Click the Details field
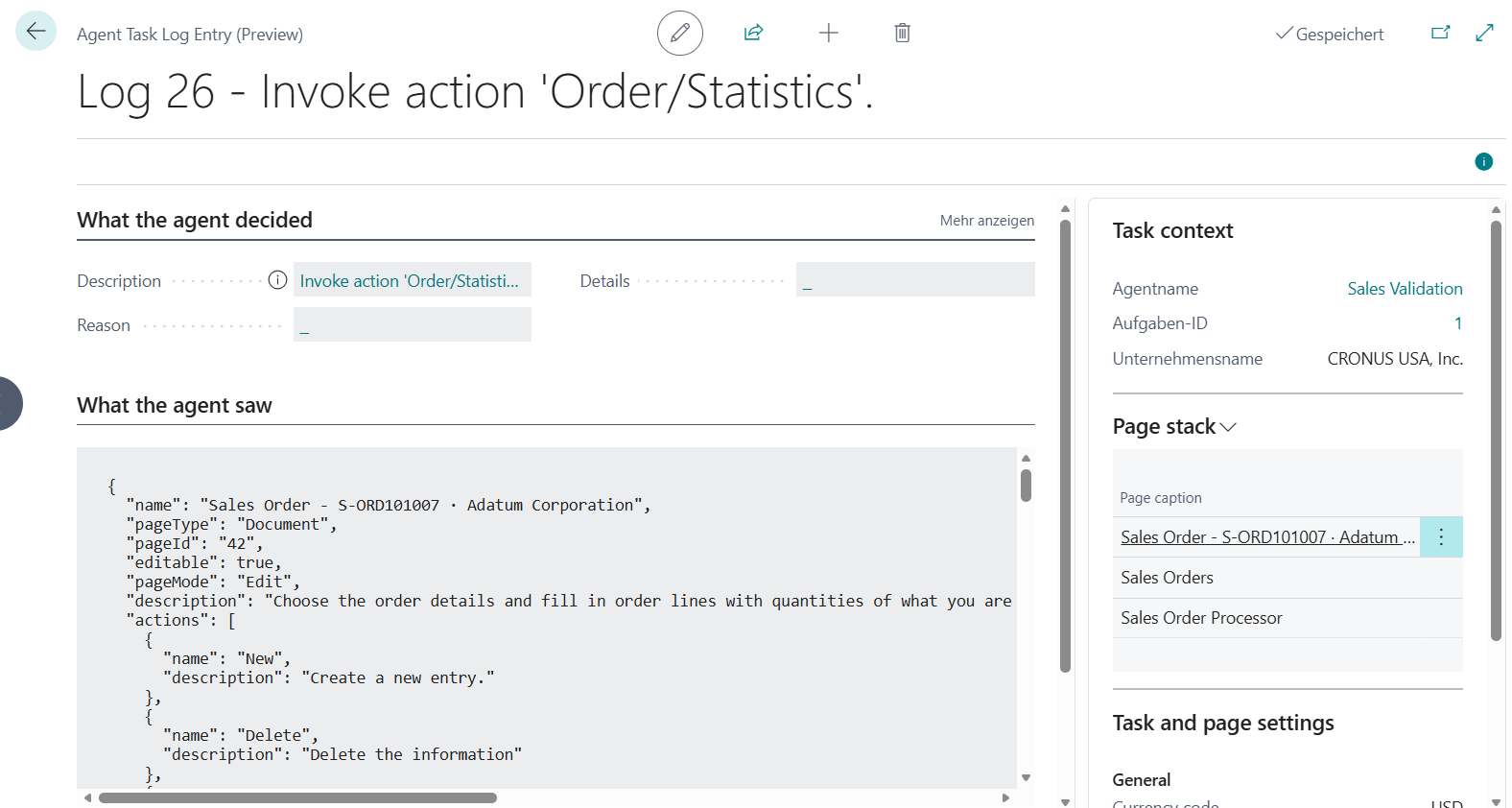 pos(915,280)
